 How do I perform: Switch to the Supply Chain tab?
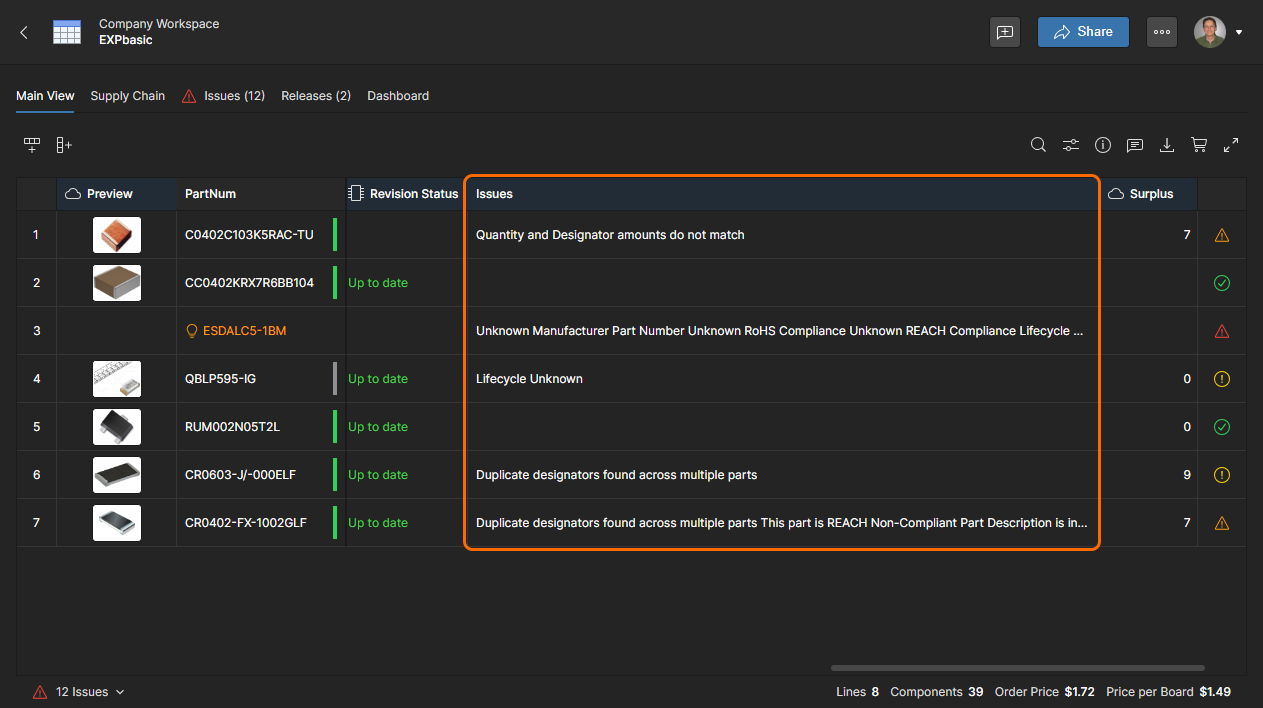tap(128, 96)
